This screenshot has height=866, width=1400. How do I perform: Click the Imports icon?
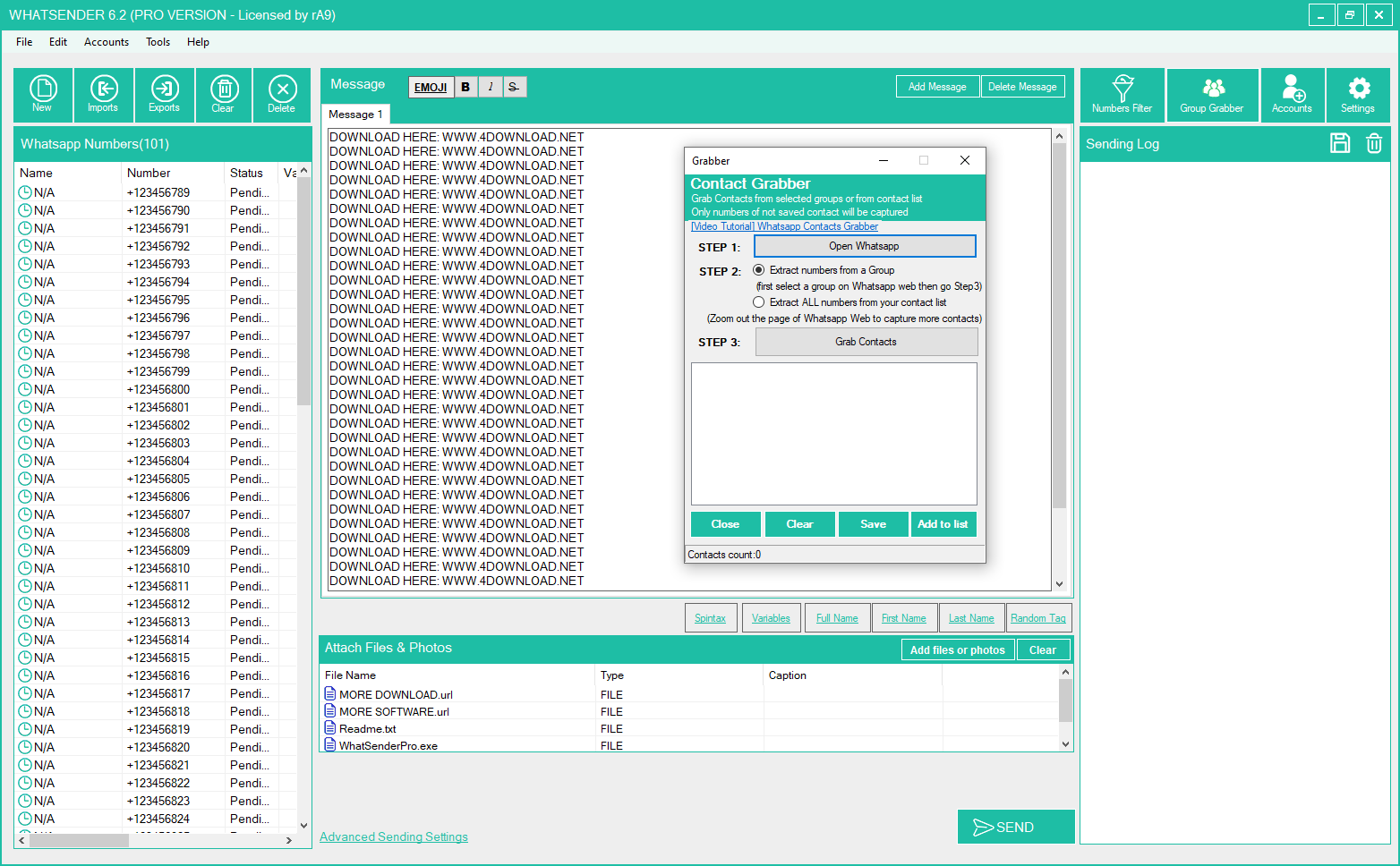tap(104, 94)
